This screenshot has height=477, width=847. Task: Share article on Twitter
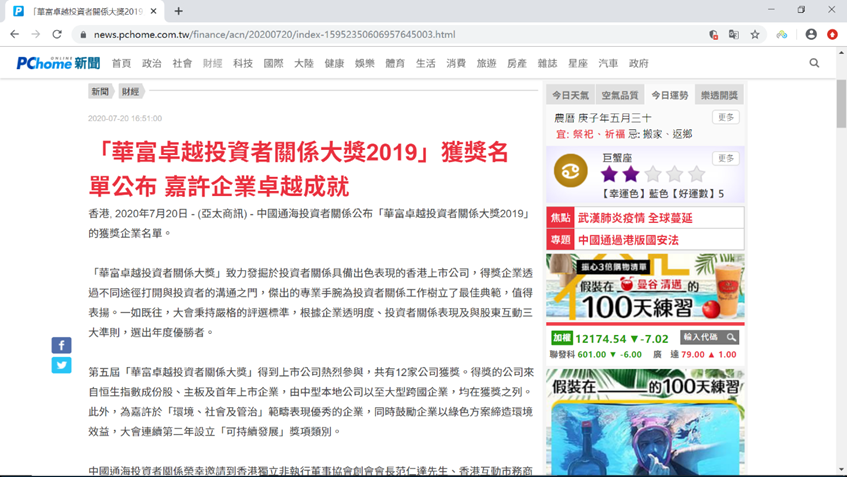click(62, 365)
